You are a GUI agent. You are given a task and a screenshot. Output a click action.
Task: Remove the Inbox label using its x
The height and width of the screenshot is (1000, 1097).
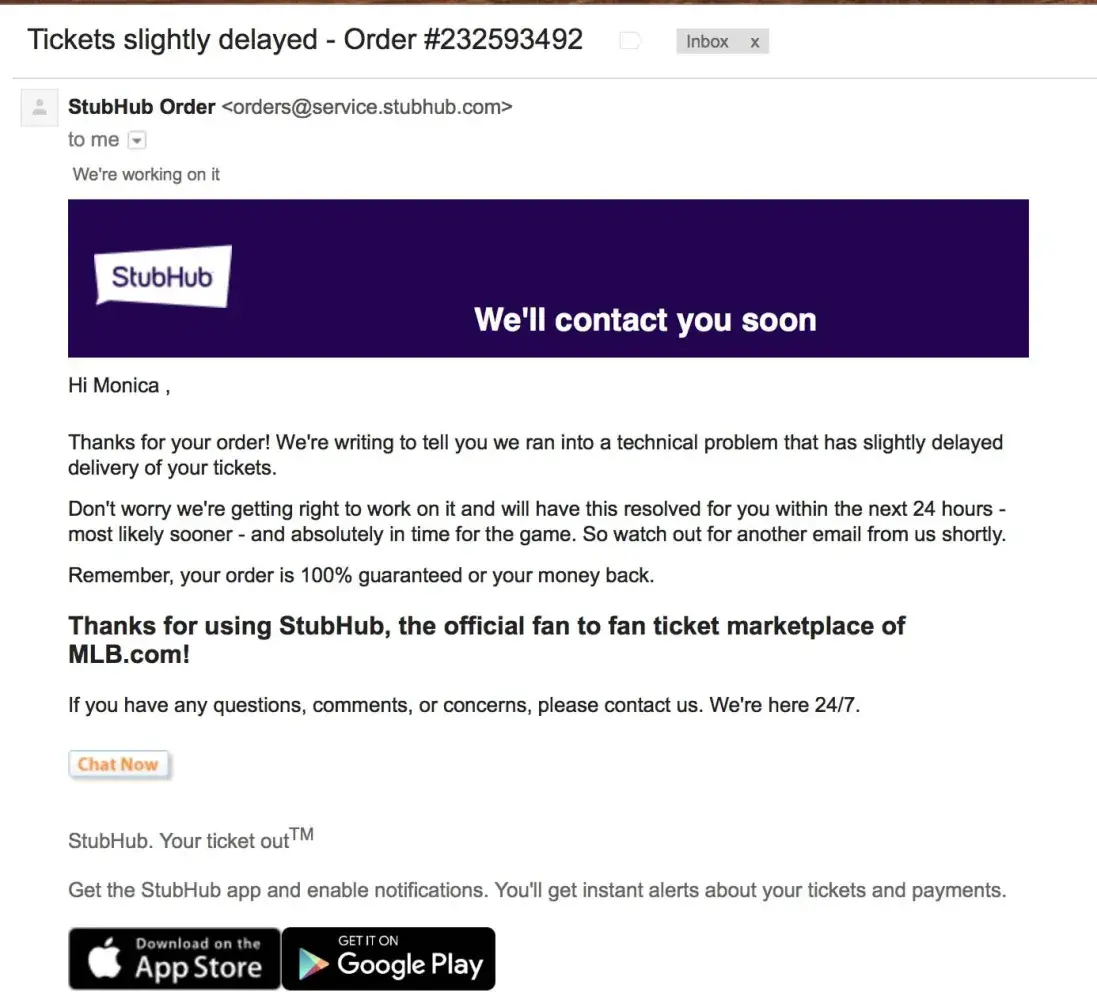754,42
